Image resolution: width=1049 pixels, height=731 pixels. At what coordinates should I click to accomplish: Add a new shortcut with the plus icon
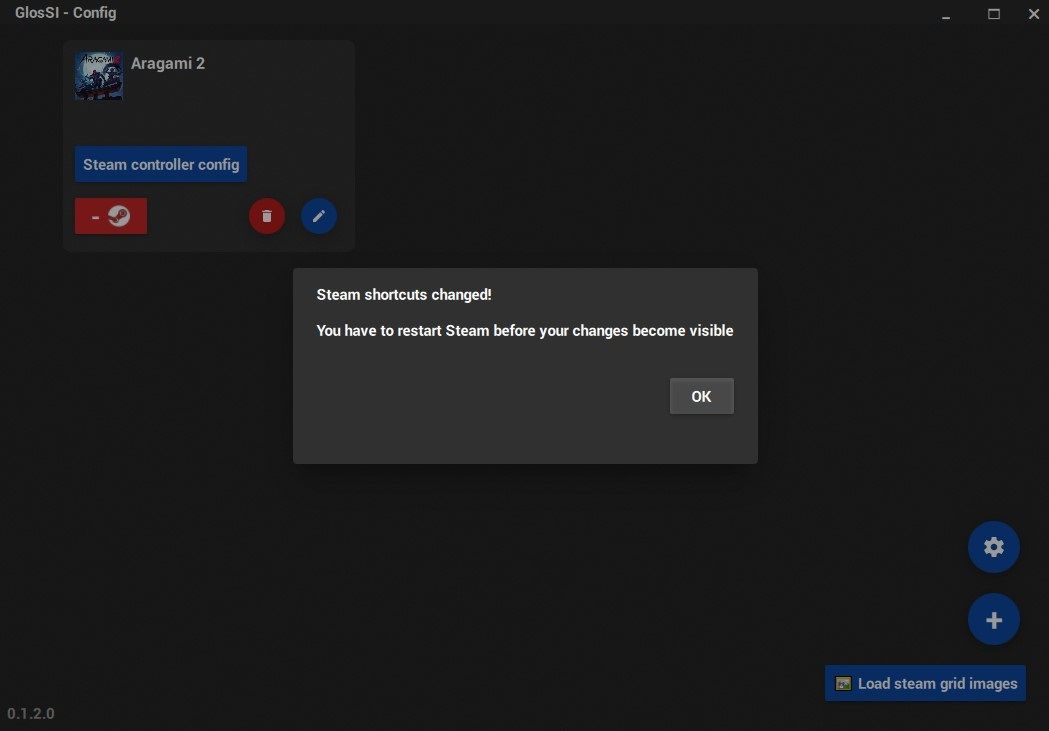point(993,618)
